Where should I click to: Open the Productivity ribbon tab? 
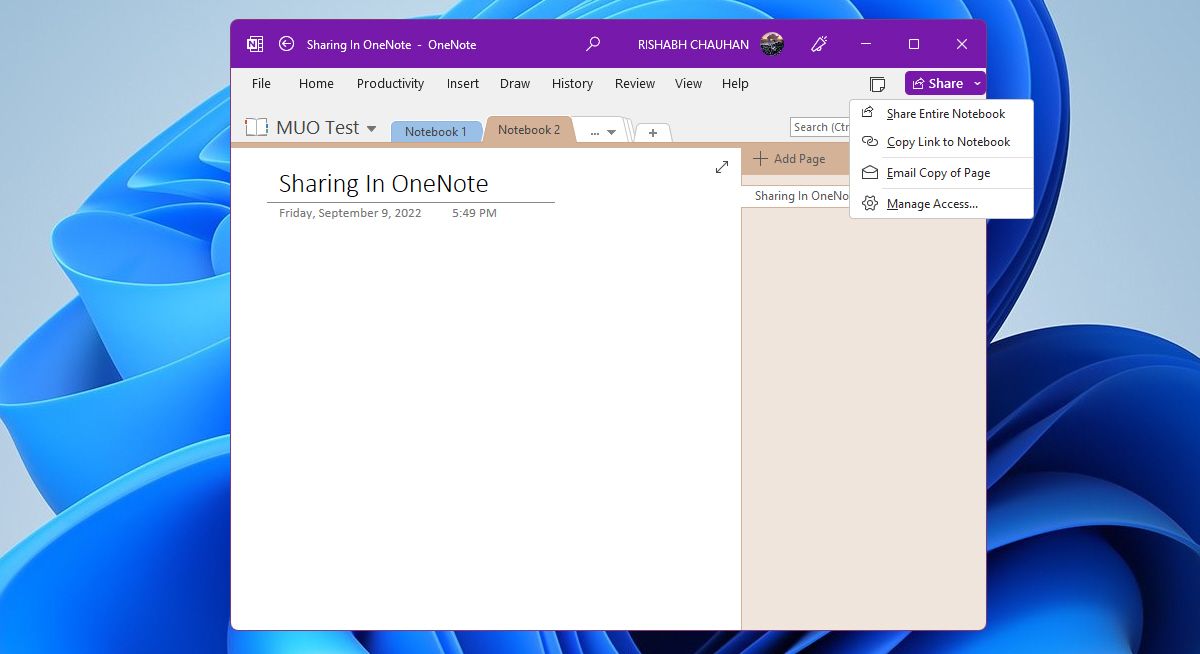point(390,83)
